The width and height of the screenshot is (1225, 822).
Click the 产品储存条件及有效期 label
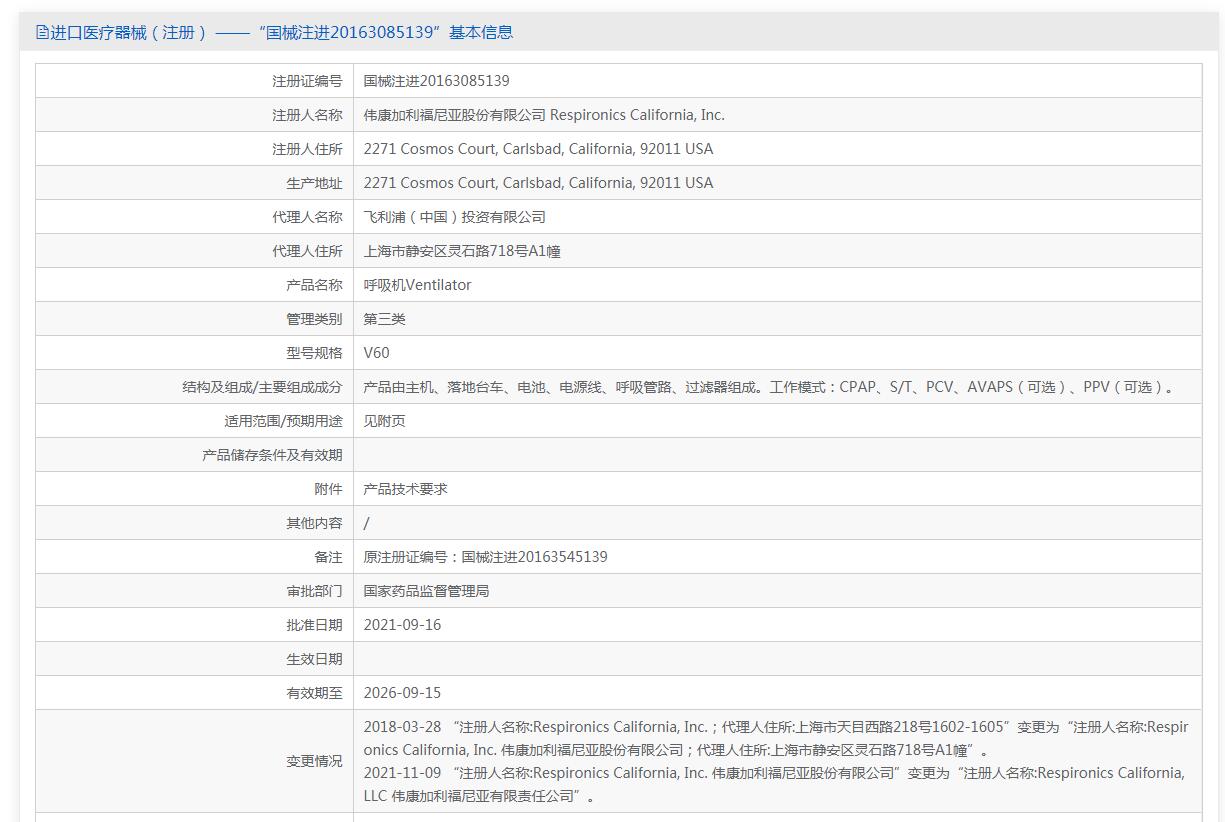(x=272, y=455)
